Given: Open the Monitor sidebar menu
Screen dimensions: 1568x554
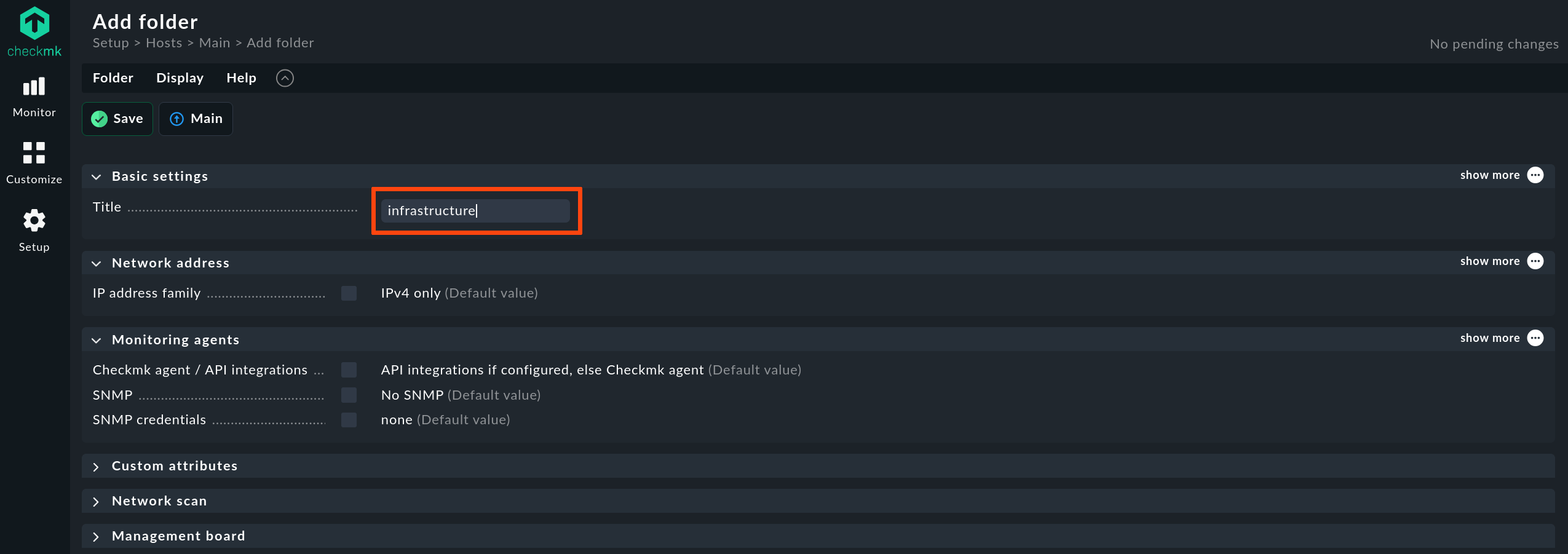Looking at the screenshot, I should point(34,97).
